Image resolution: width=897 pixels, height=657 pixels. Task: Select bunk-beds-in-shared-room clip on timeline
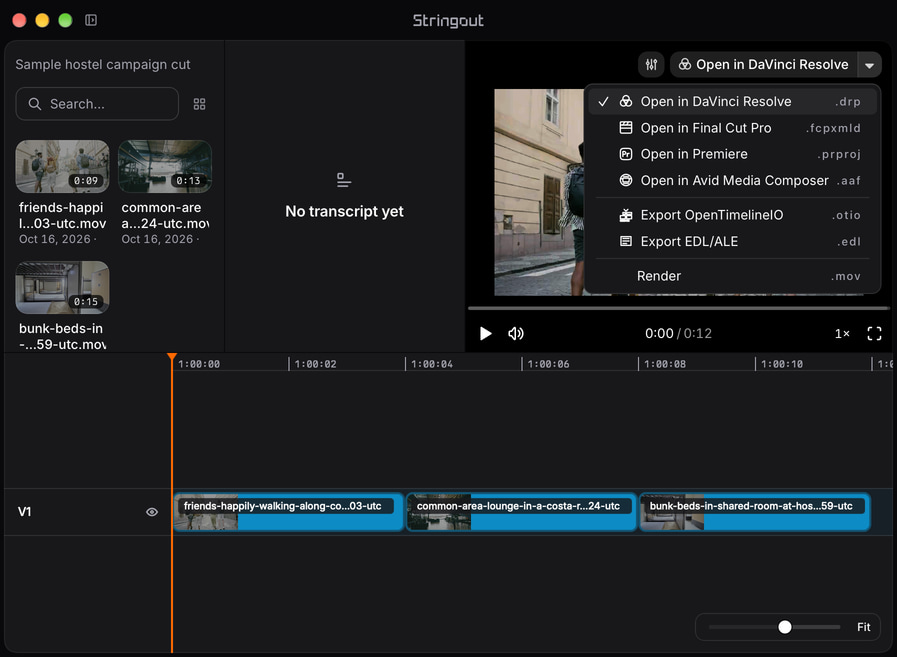755,512
